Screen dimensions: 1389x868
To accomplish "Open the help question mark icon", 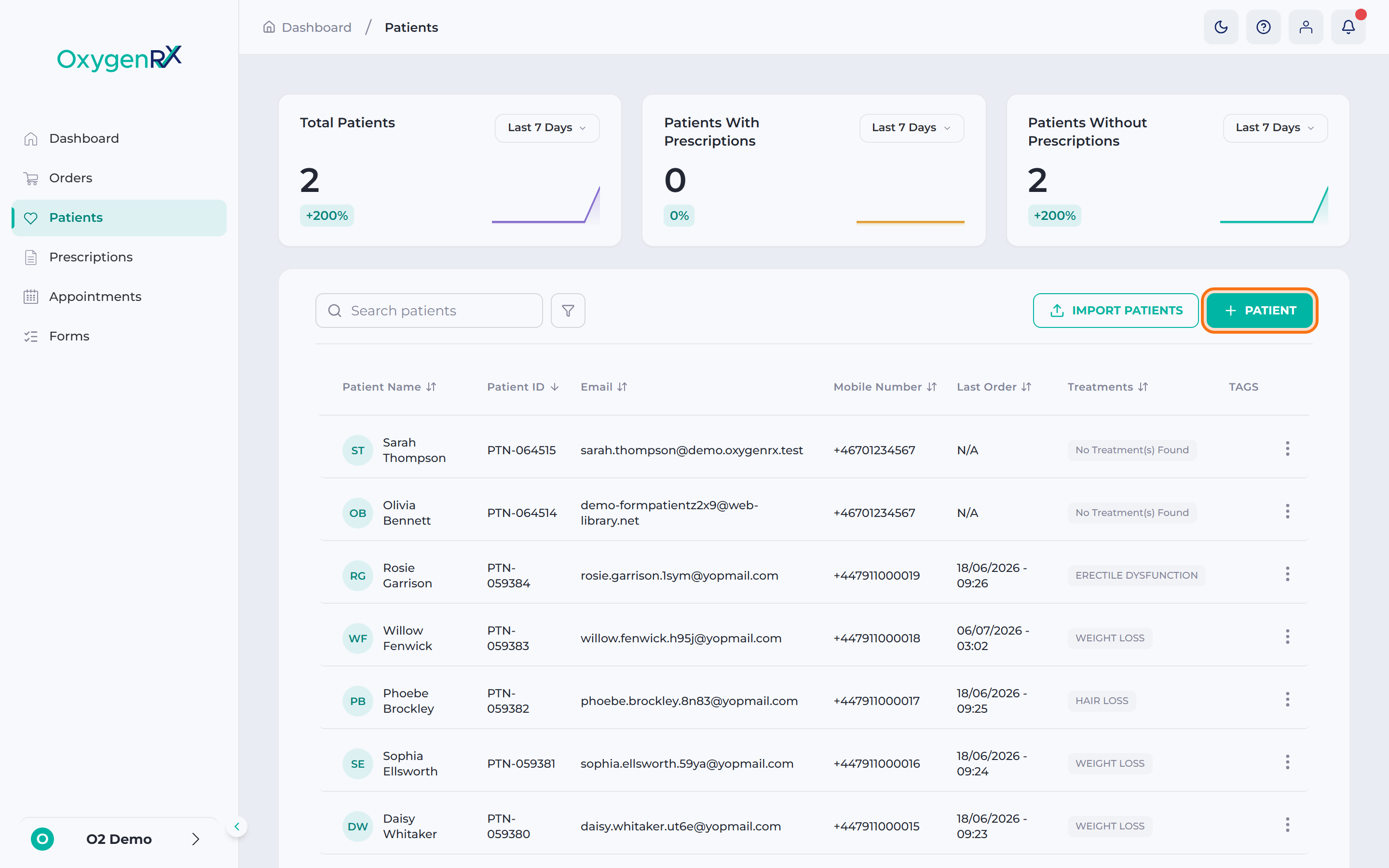I will [x=1263, y=27].
